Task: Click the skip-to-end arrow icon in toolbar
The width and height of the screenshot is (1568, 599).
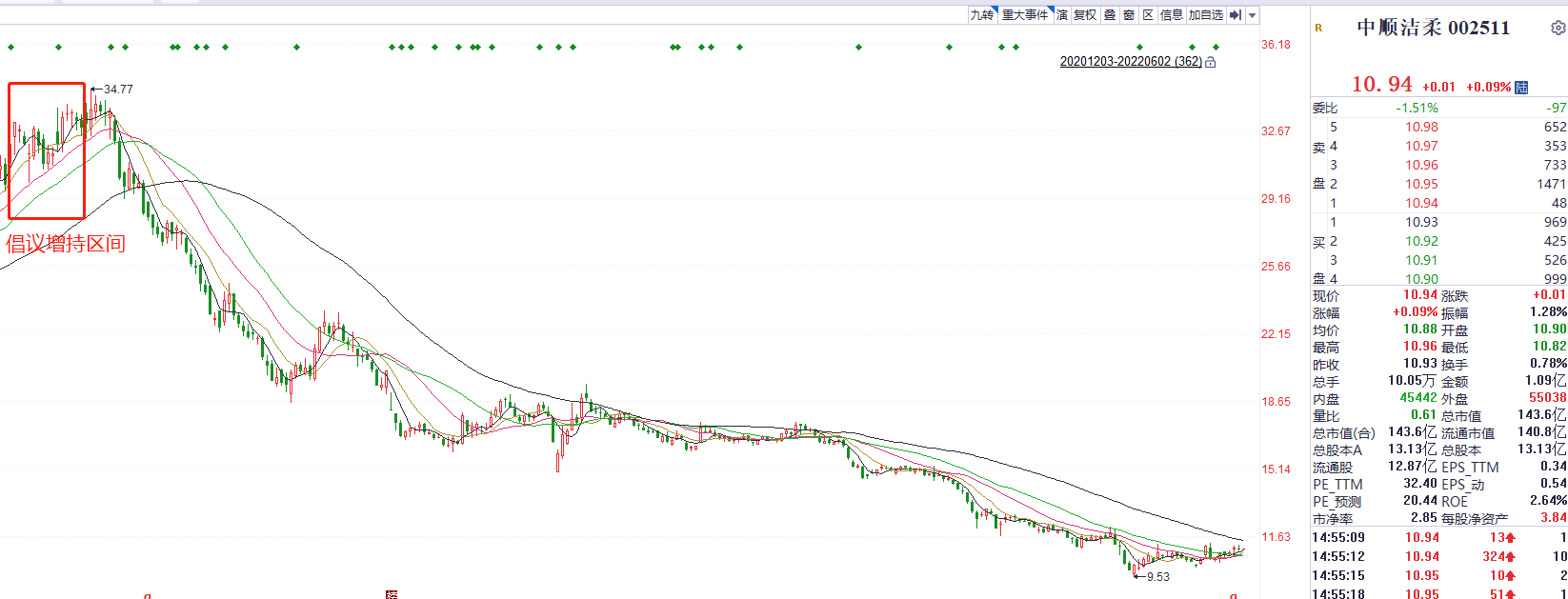Action: click(1235, 15)
